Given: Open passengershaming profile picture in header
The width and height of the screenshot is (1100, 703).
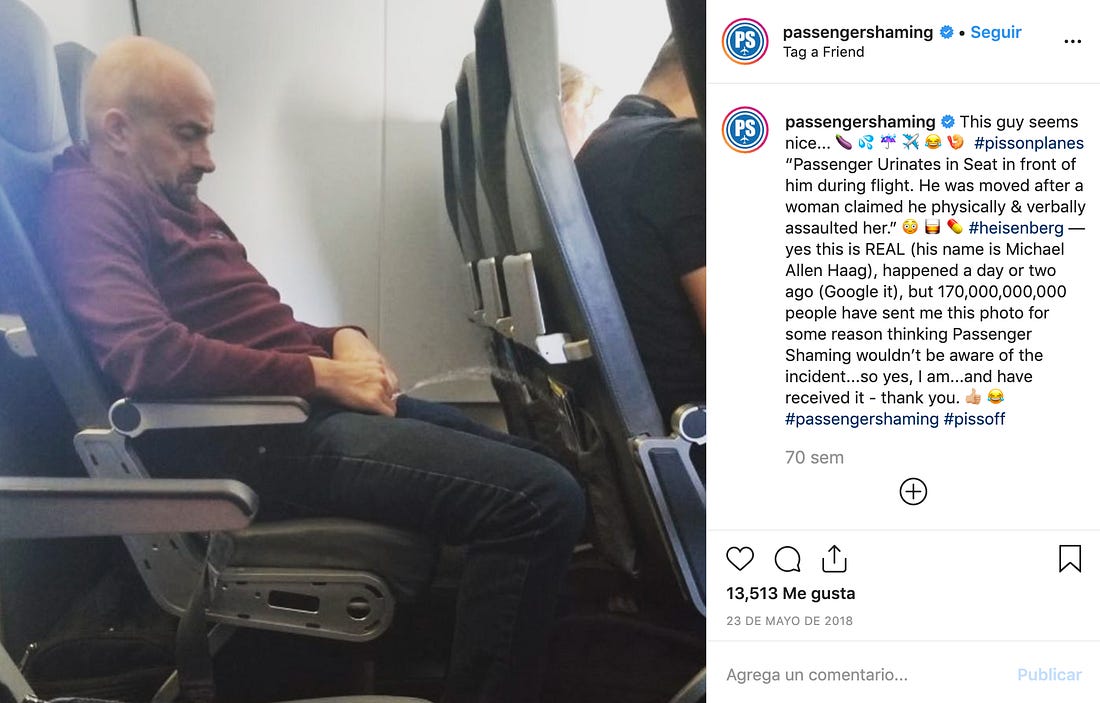Looking at the screenshot, I should pyautogui.click(x=744, y=41).
